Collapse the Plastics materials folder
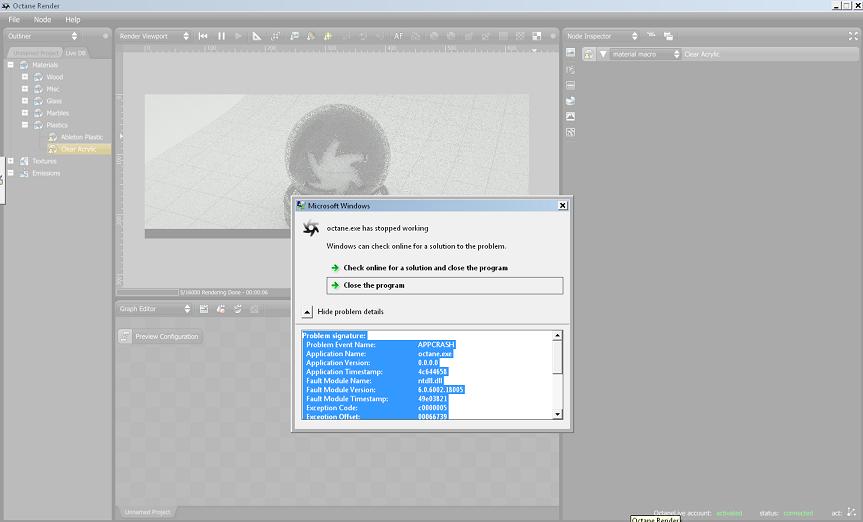This screenshot has width=863, height=522. pyautogui.click(x=25, y=125)
